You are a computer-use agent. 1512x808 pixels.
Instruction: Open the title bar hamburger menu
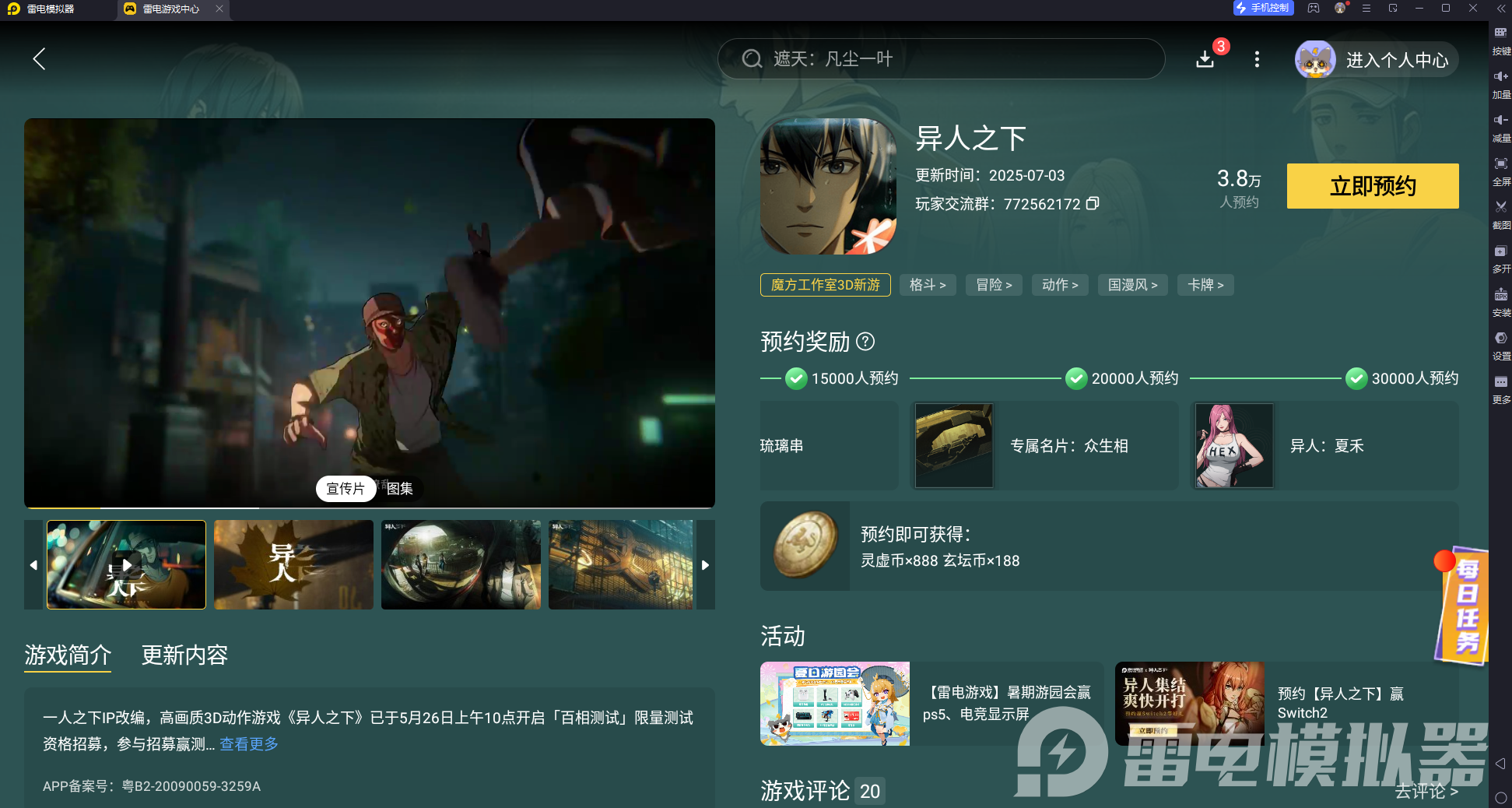1366,9
